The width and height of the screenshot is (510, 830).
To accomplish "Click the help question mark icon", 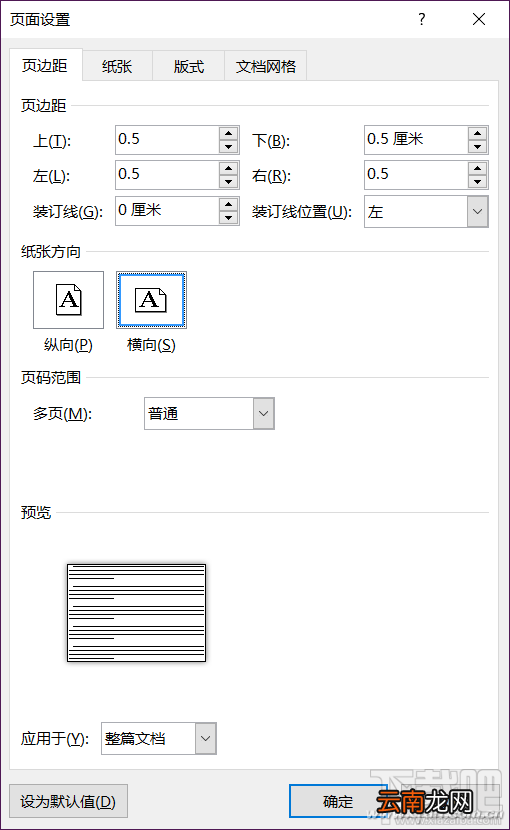I will coord(422,19).
